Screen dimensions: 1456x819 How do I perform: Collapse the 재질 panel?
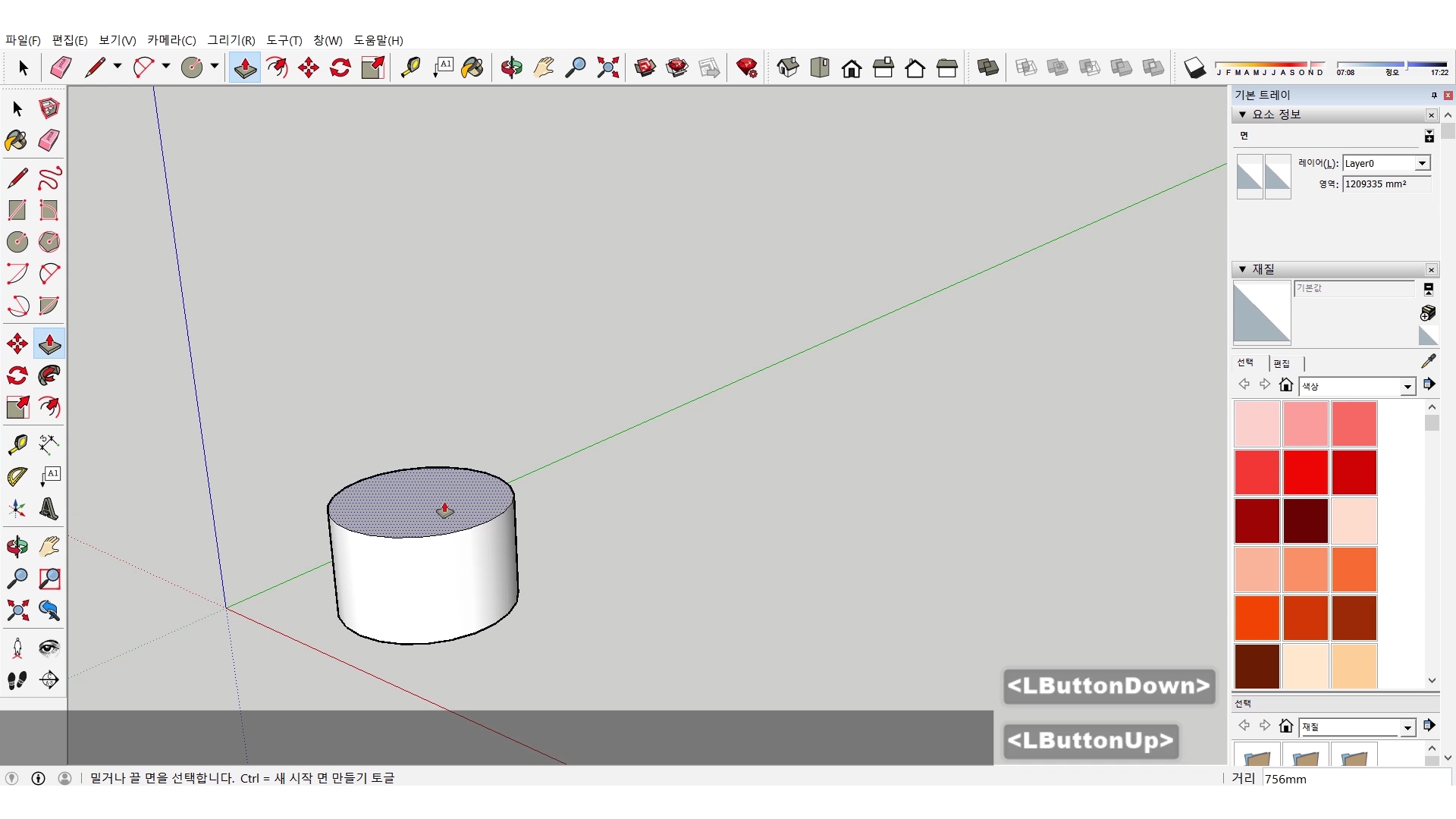1242,269
